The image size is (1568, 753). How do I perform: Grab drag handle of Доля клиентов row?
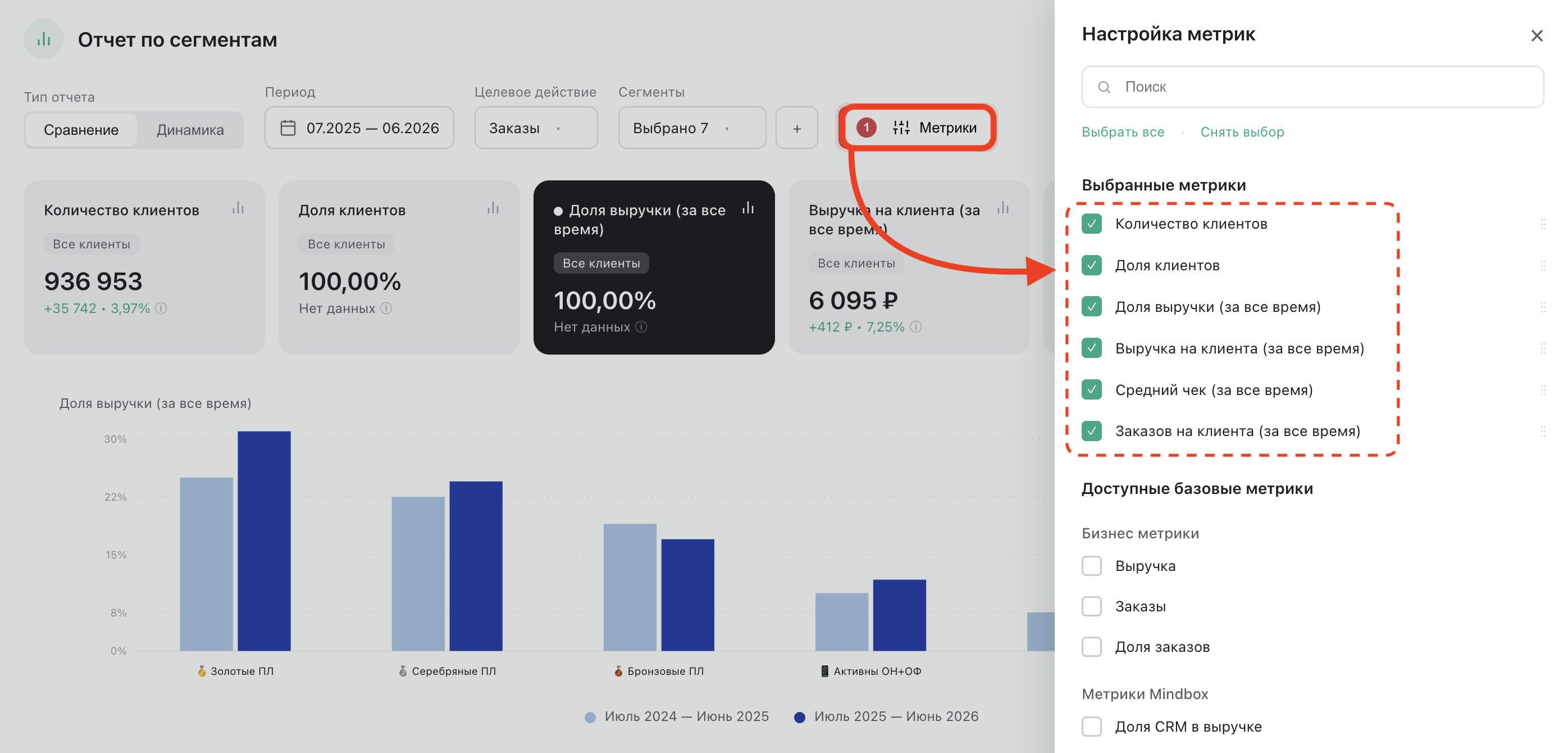point(1543,266)
